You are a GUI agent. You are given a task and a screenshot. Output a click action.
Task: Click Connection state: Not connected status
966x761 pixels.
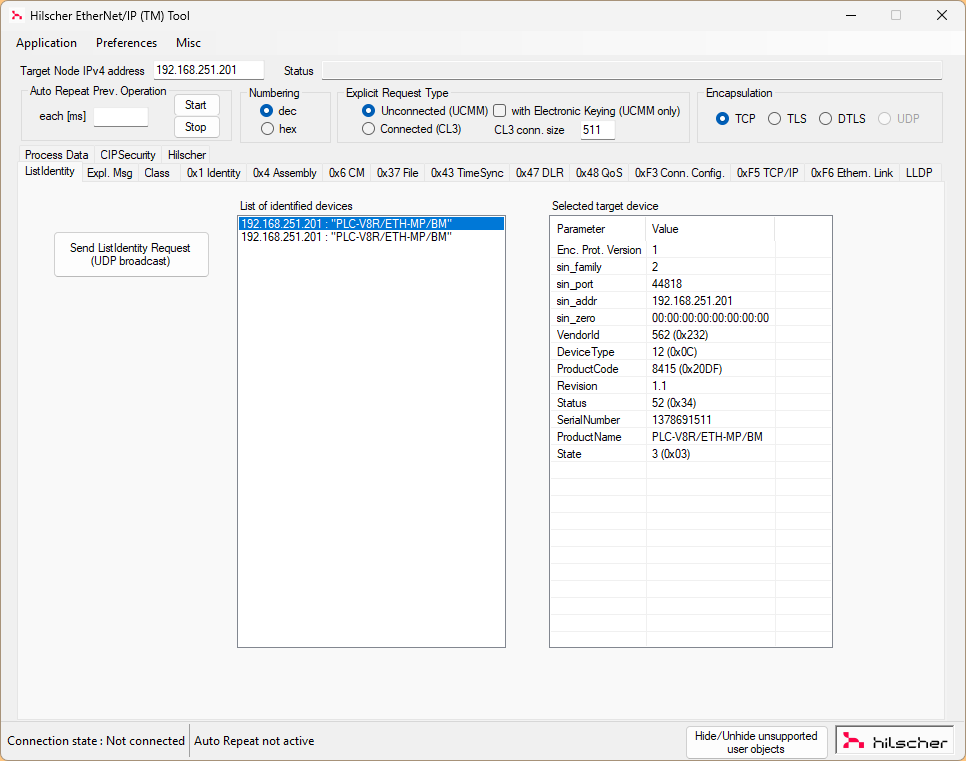coord(96,741)
